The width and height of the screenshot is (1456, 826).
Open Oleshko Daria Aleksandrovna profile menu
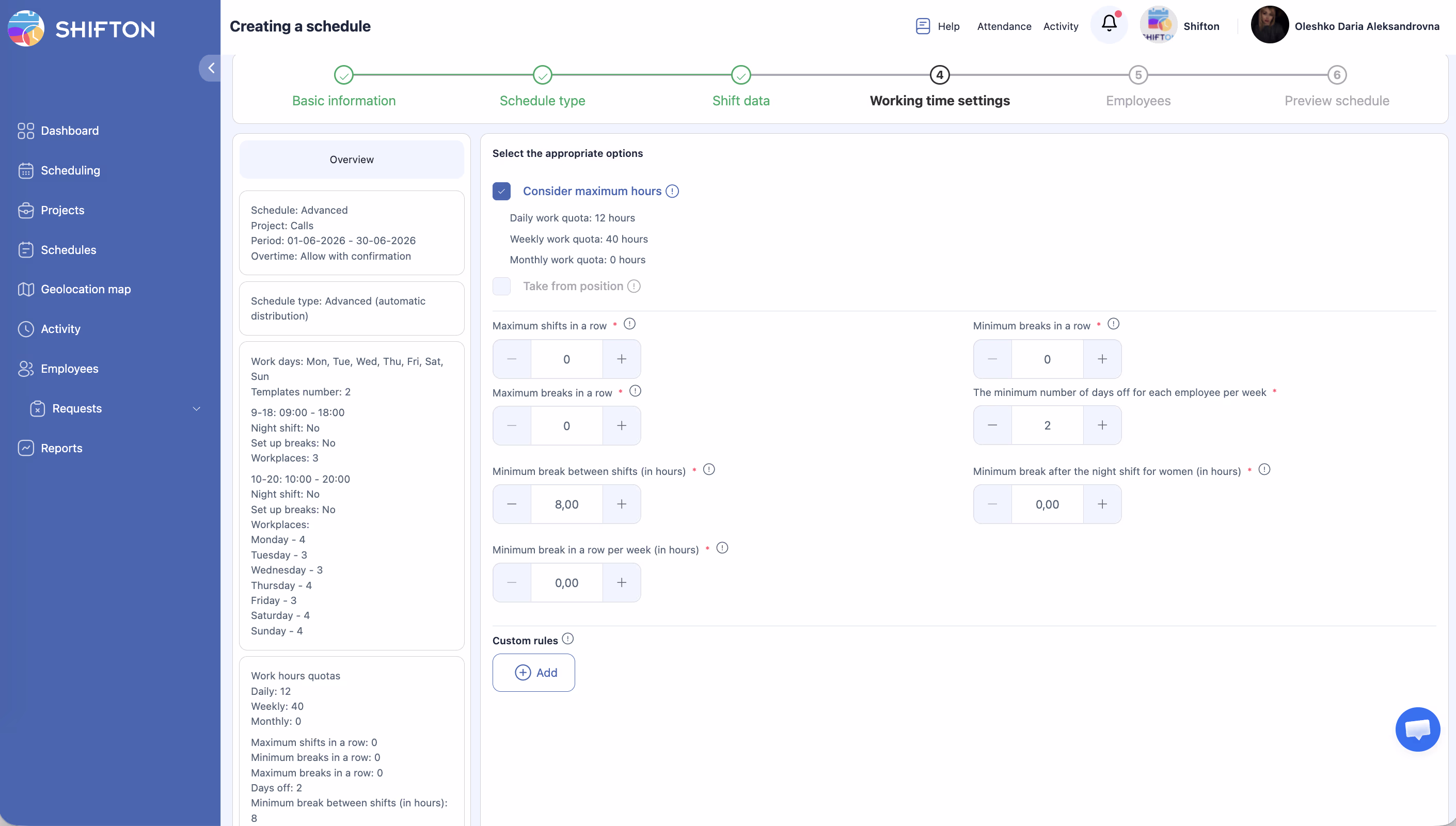[x=1366, y=26]
